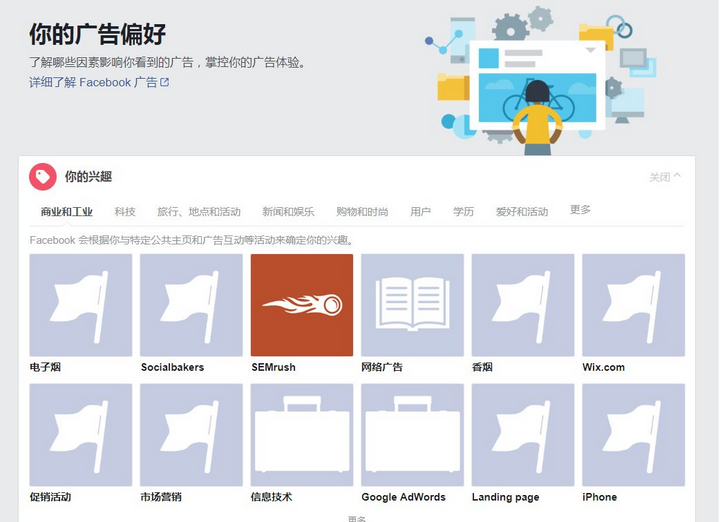Click the 信息技术 label text
Image resolution: width=720 pixels, height=522 pixels.
(x=271, y=497)
